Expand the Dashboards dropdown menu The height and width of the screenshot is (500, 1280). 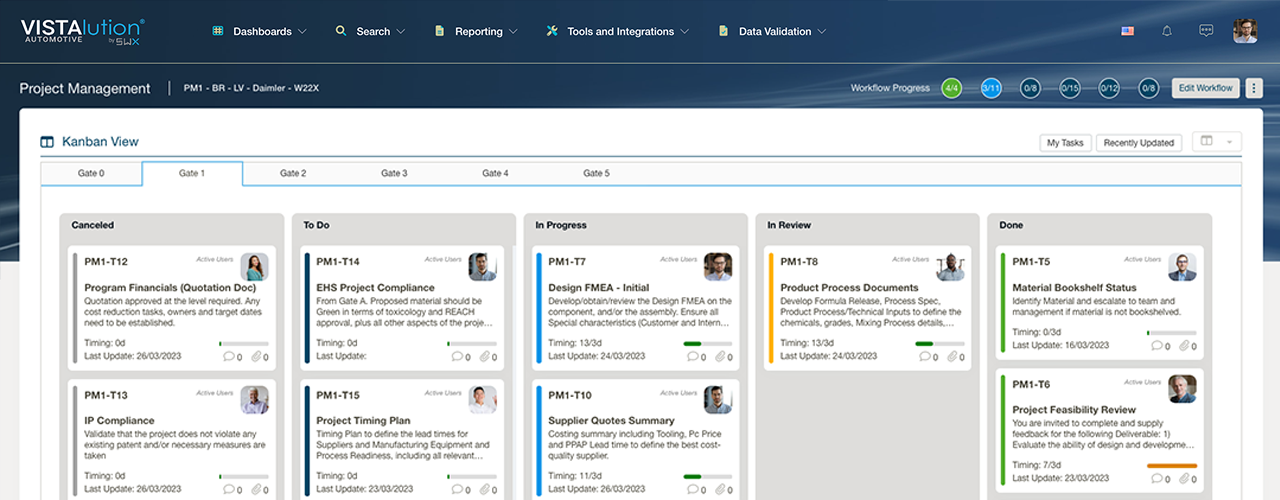tap(260, 31)
